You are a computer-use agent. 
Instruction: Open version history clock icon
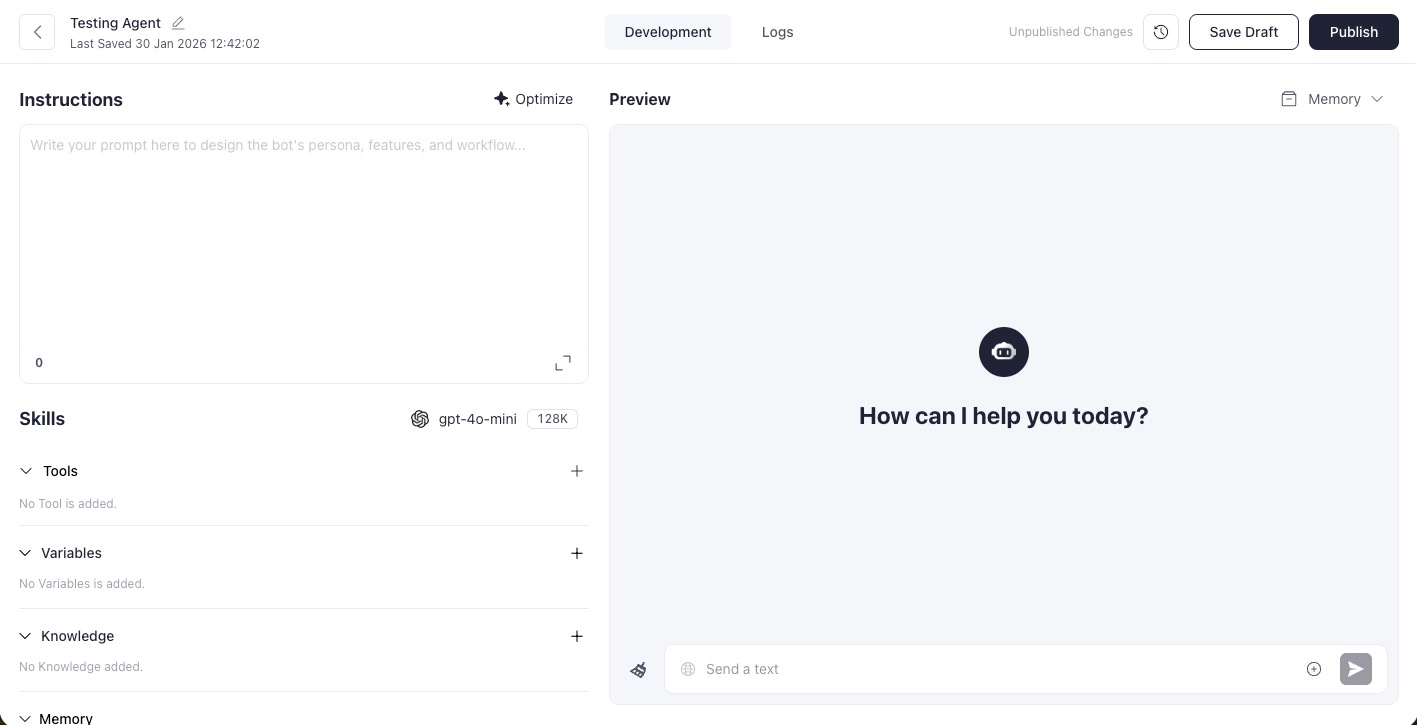1161,32
